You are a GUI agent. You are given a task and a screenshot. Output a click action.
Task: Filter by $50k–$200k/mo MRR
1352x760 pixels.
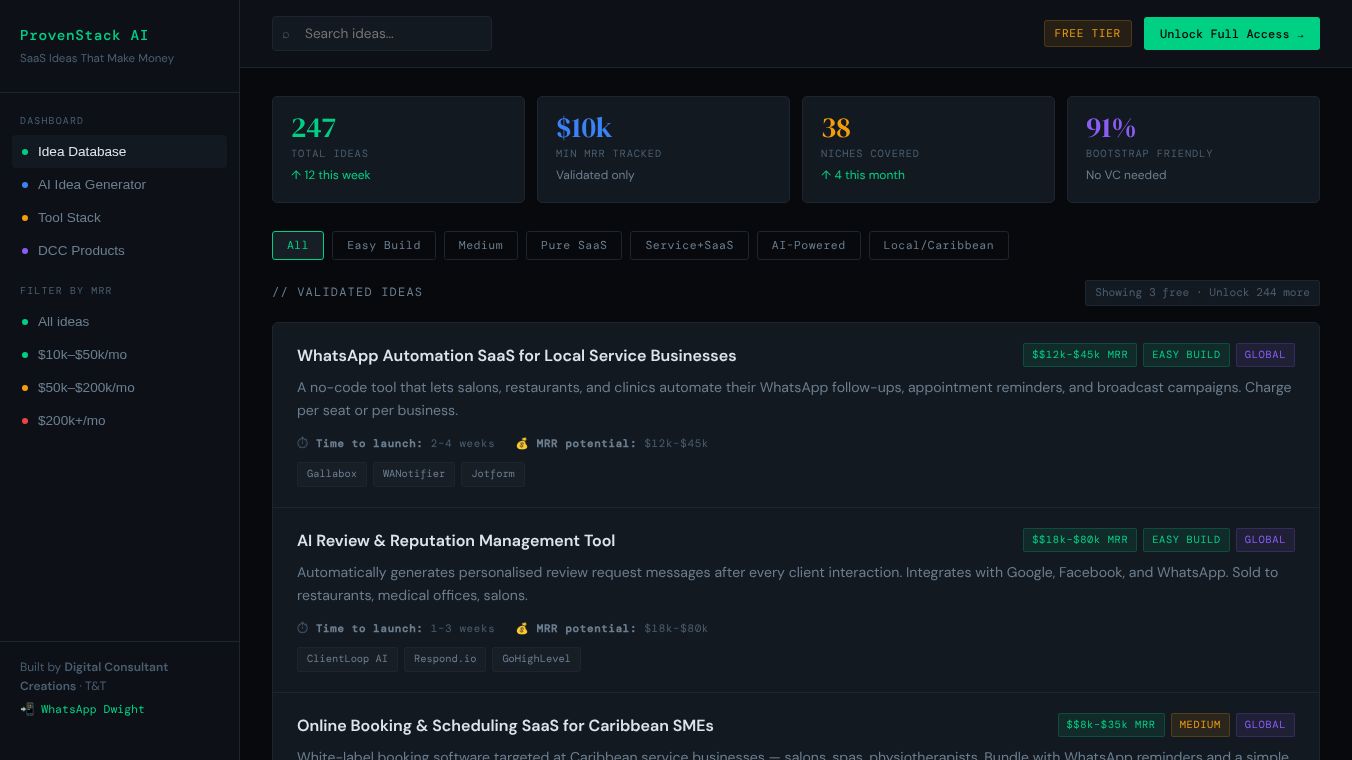pyautogui.click(x=120, y=387)
